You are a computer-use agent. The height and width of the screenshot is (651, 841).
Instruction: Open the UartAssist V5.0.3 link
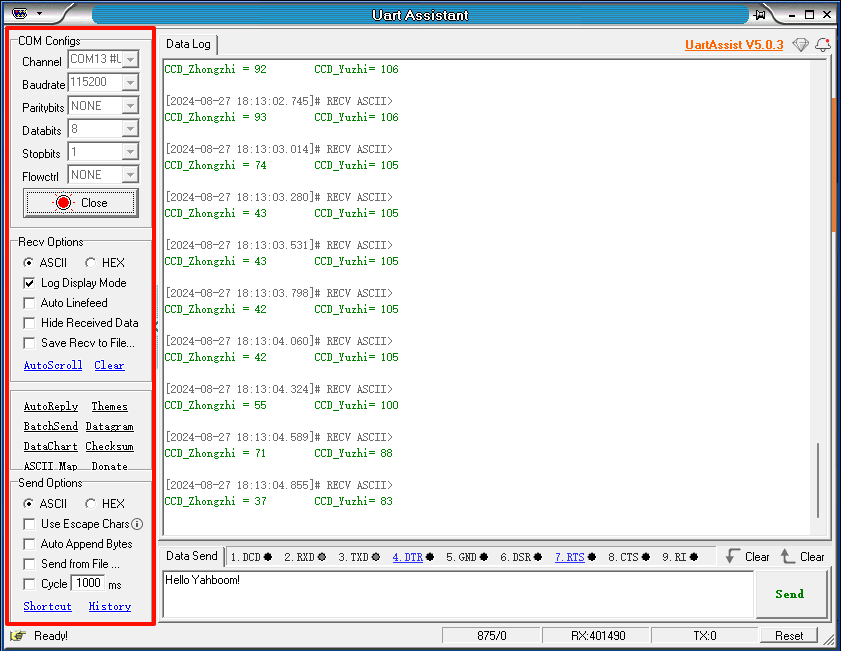pyautogui.click(x=734, y=45)
